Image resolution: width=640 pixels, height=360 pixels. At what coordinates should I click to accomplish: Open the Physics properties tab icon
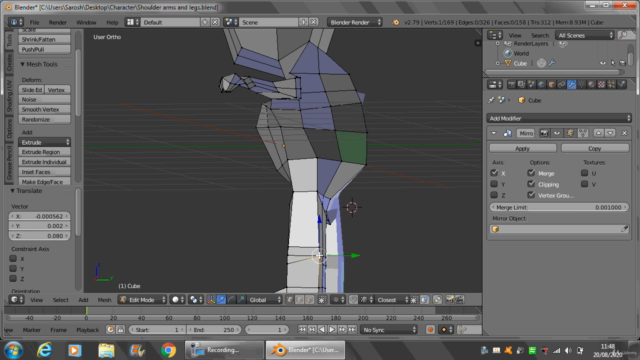(x=622, y=85)
